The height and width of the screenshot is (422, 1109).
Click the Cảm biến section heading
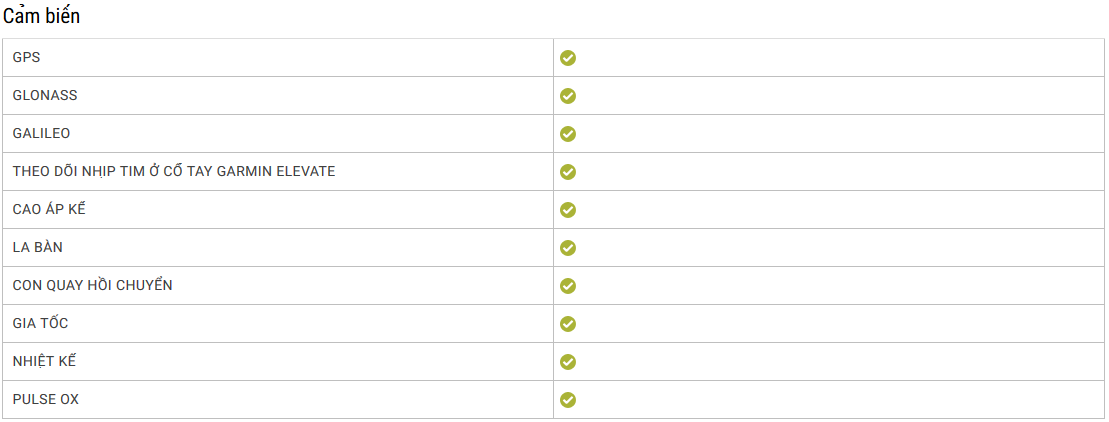click(42, 17)
